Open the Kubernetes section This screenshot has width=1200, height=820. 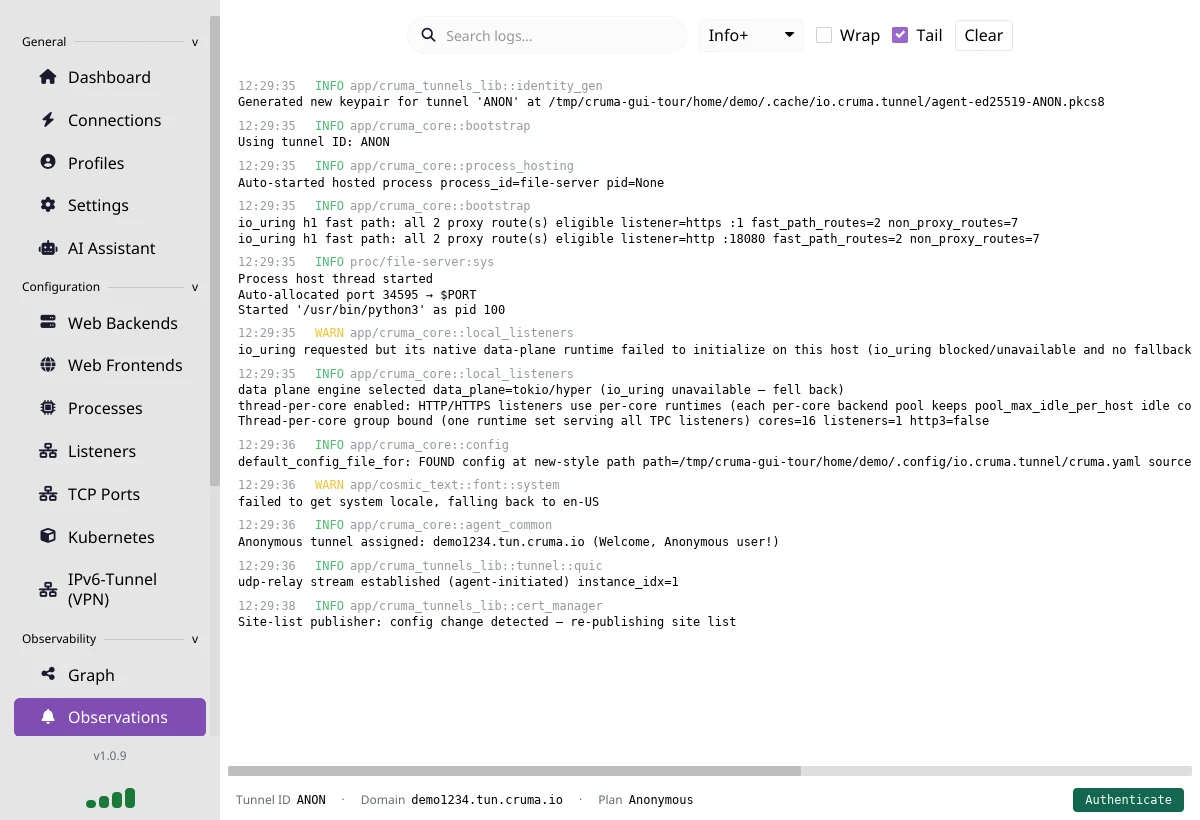coord(110,537)
